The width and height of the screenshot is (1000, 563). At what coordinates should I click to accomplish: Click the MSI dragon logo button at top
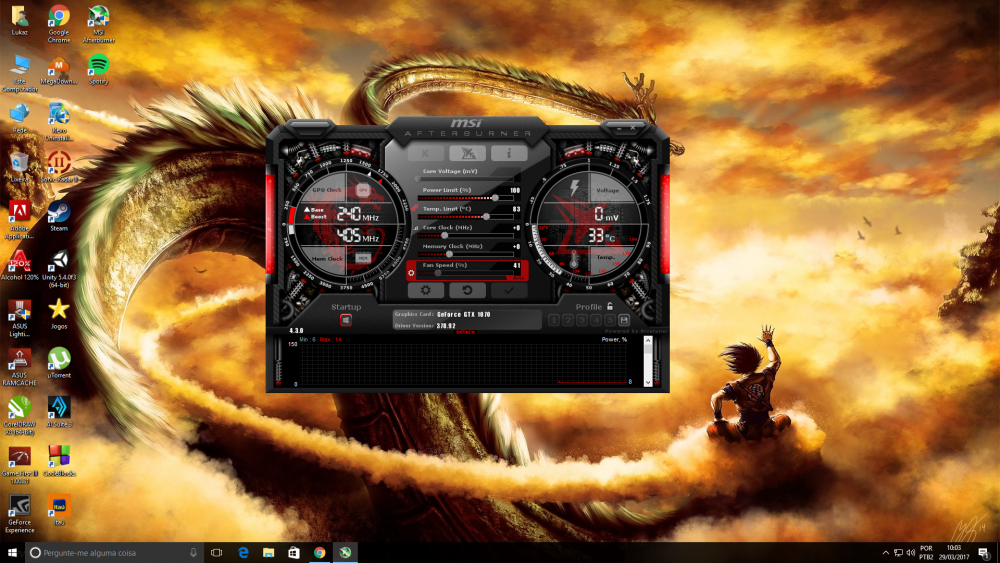click(467, 153)
